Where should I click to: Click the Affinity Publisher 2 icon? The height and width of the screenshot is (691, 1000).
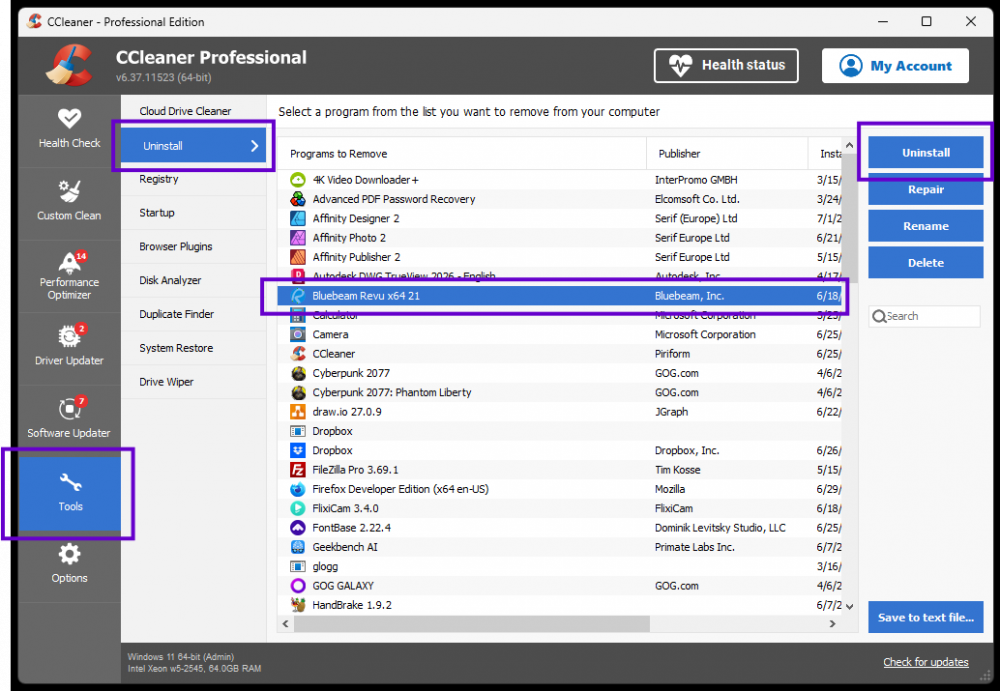tap(298, 257)
